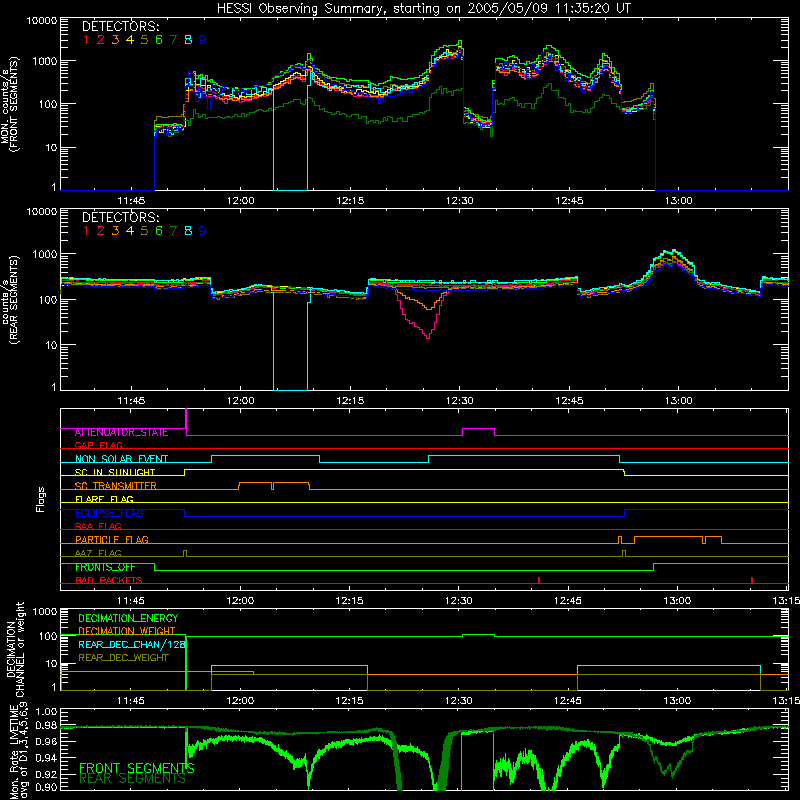Screen dimensions: 800x800
Task: Click '12:00' tick under the Flags plot
Action: coord(240,601)
